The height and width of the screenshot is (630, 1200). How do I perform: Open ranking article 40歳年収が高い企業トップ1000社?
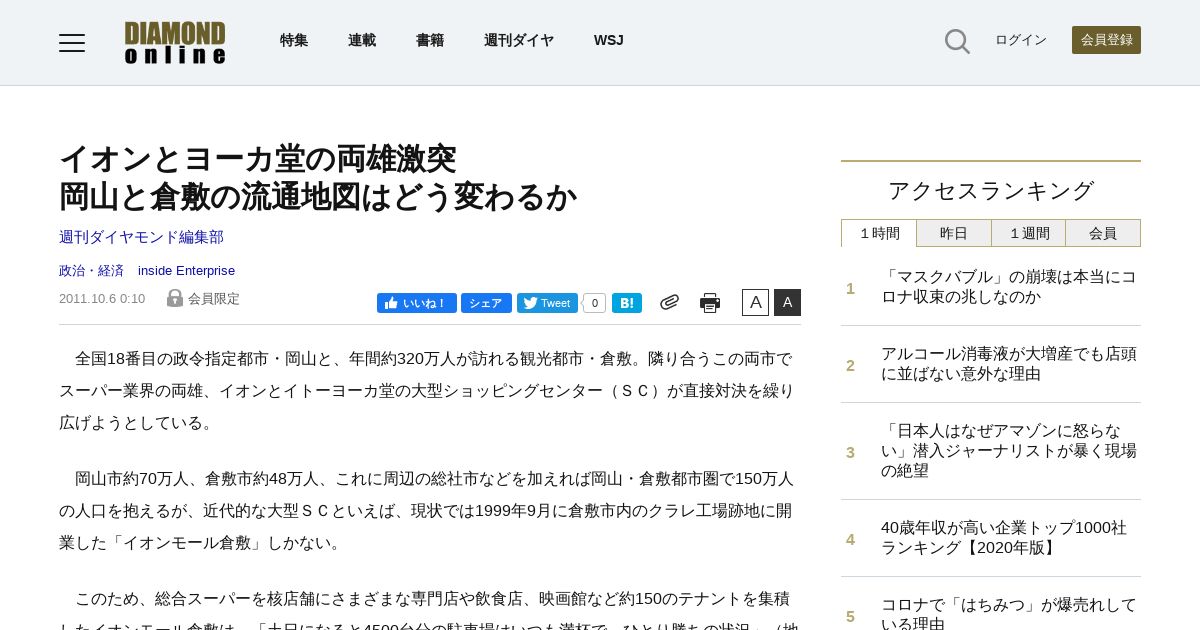click(x=1004, y=538)
